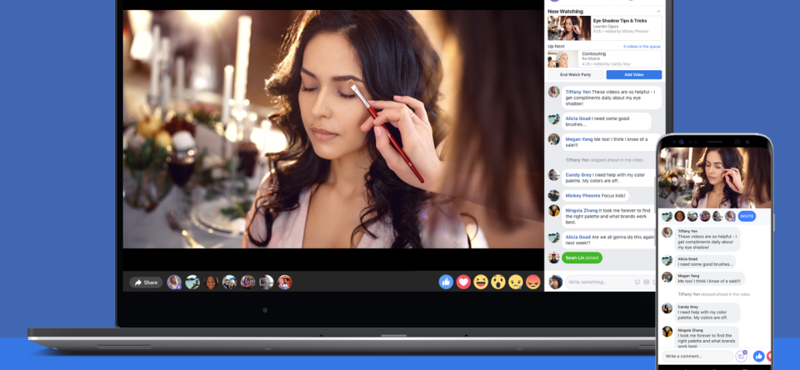Screen dimensions: 800x370
Task: Click the Share button below the video
Action: coord(146,282)
